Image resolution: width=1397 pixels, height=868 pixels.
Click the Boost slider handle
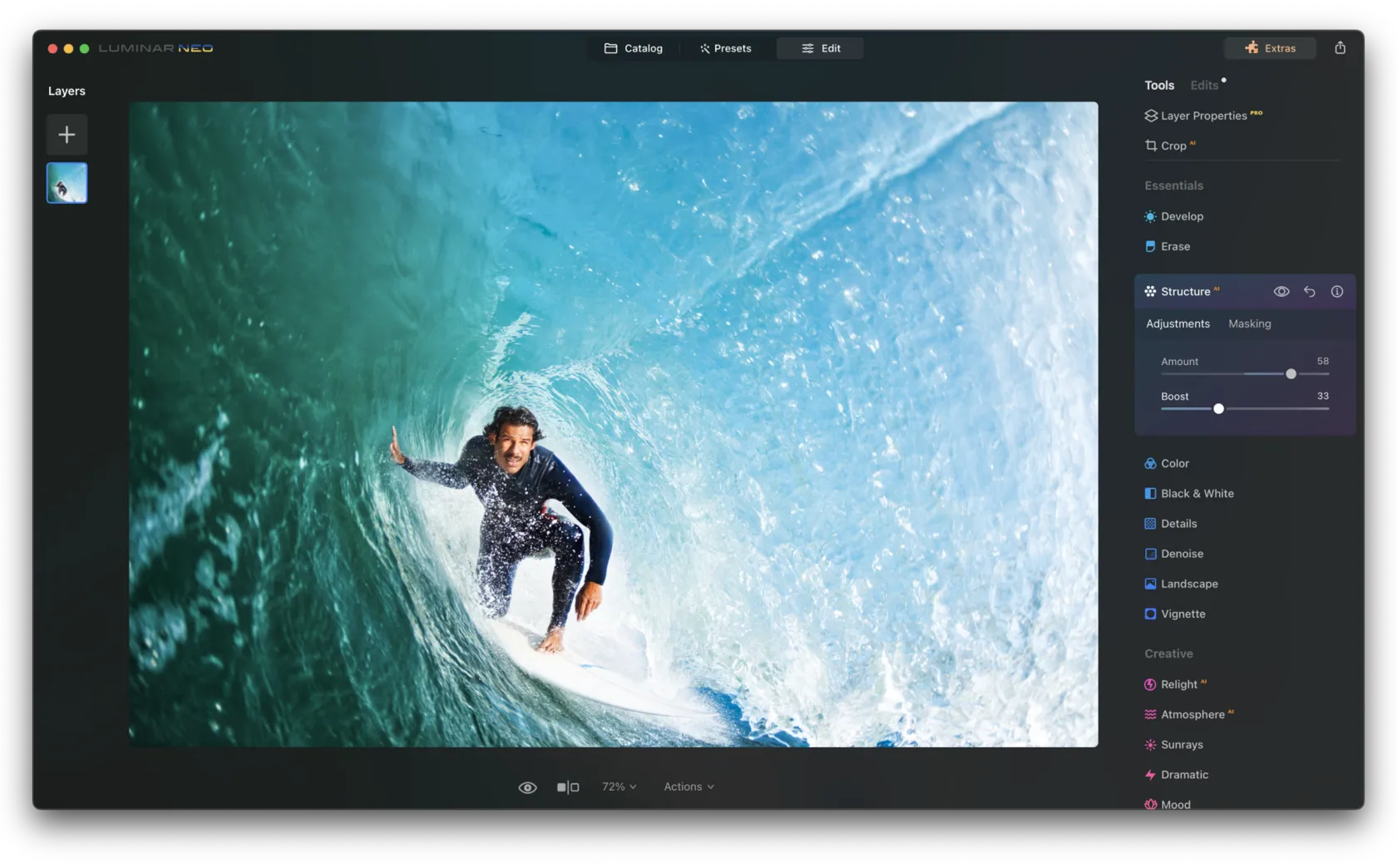coord(1218,409)
